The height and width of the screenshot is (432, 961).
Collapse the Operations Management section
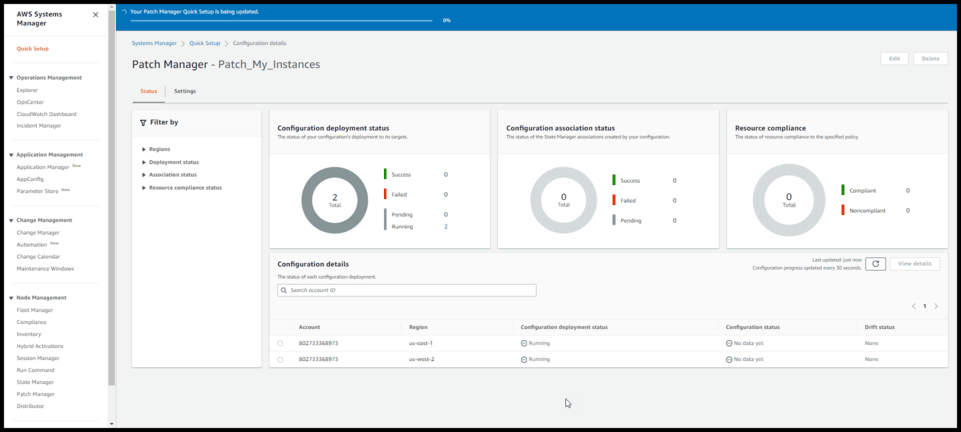tap(12, 78)
